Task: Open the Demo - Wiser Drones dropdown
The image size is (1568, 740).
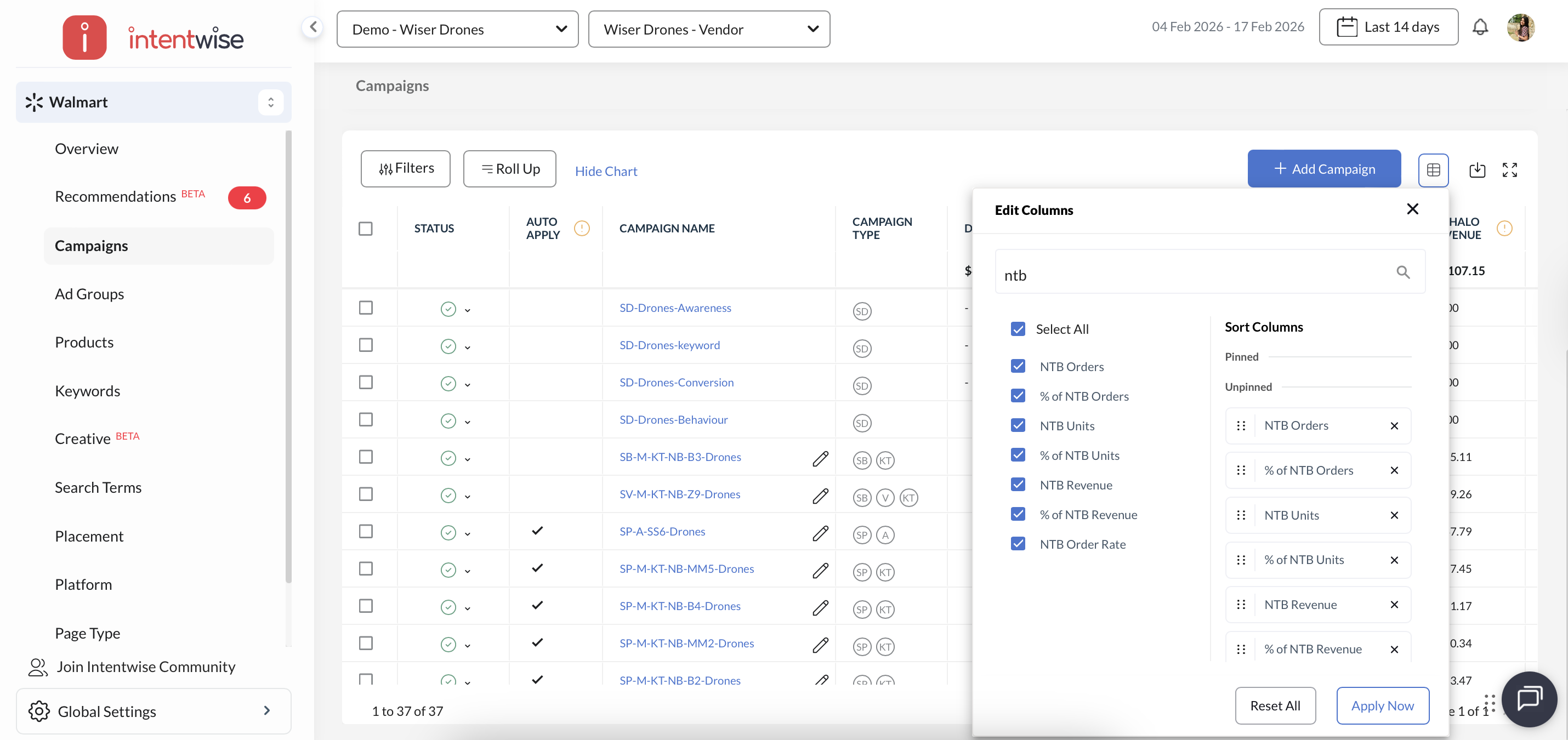Action: [457, 29]
